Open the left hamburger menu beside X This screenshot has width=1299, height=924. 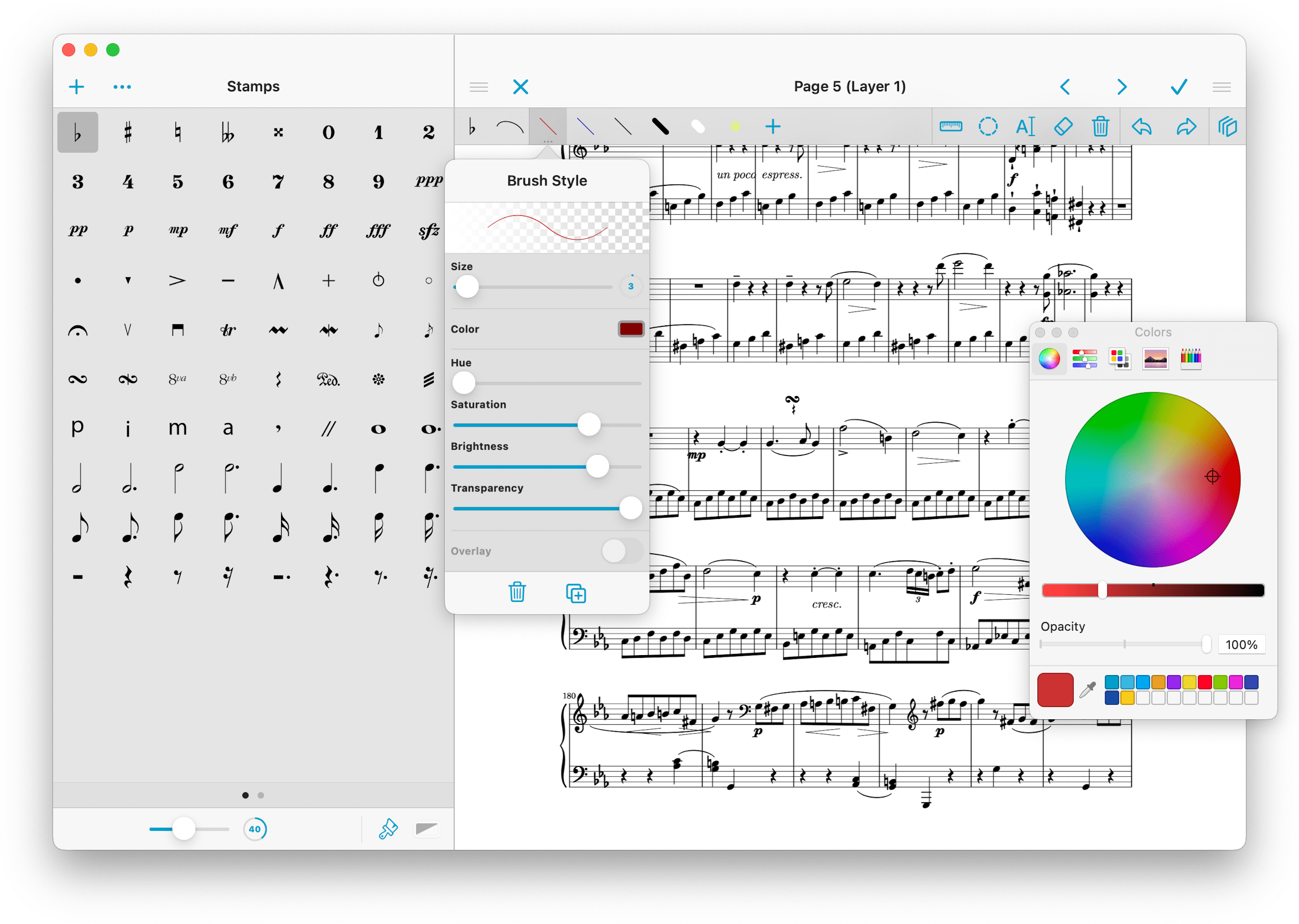479,86
